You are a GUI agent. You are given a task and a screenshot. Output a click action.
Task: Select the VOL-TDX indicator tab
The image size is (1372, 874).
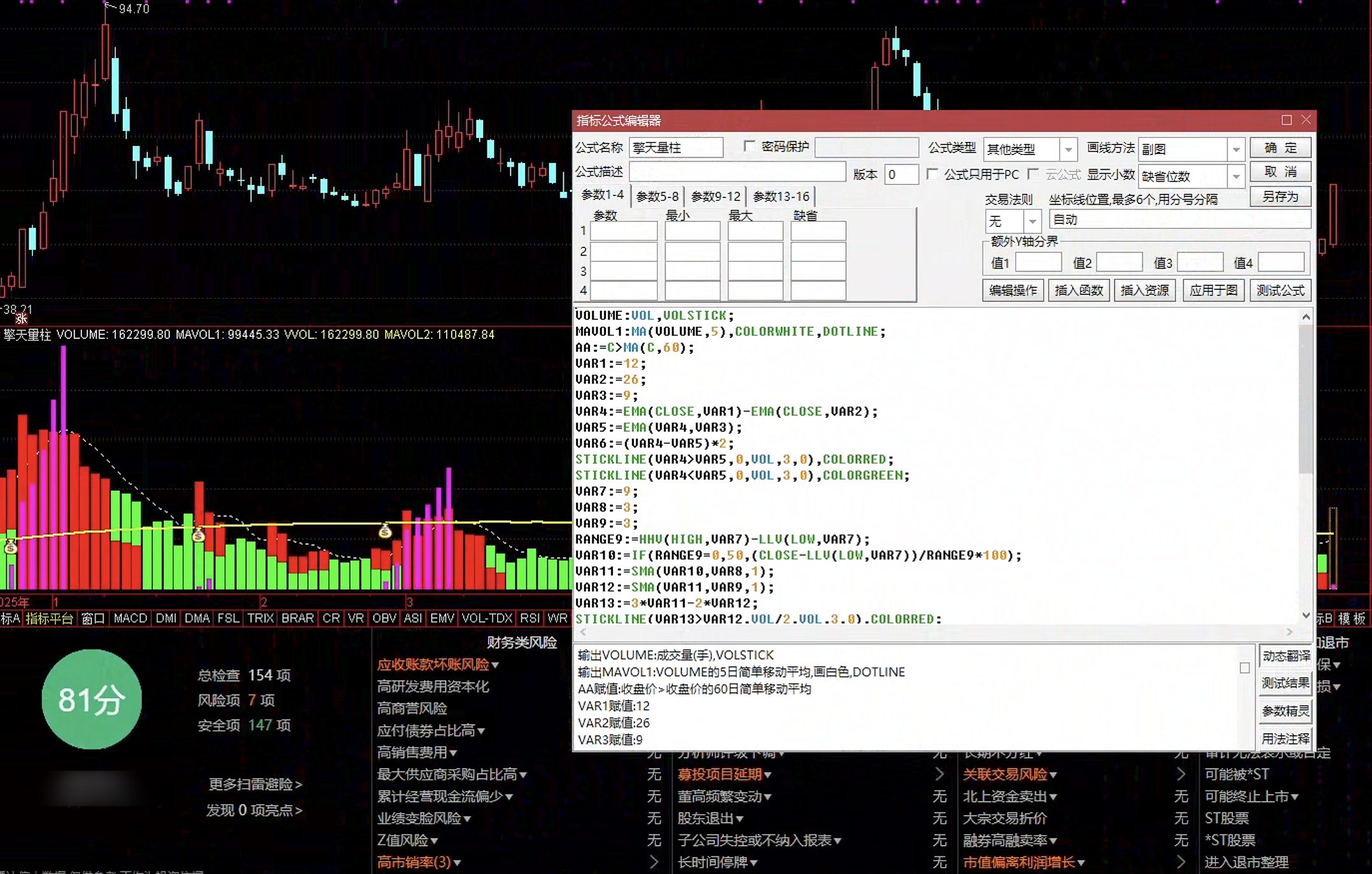tap(487, 618)
